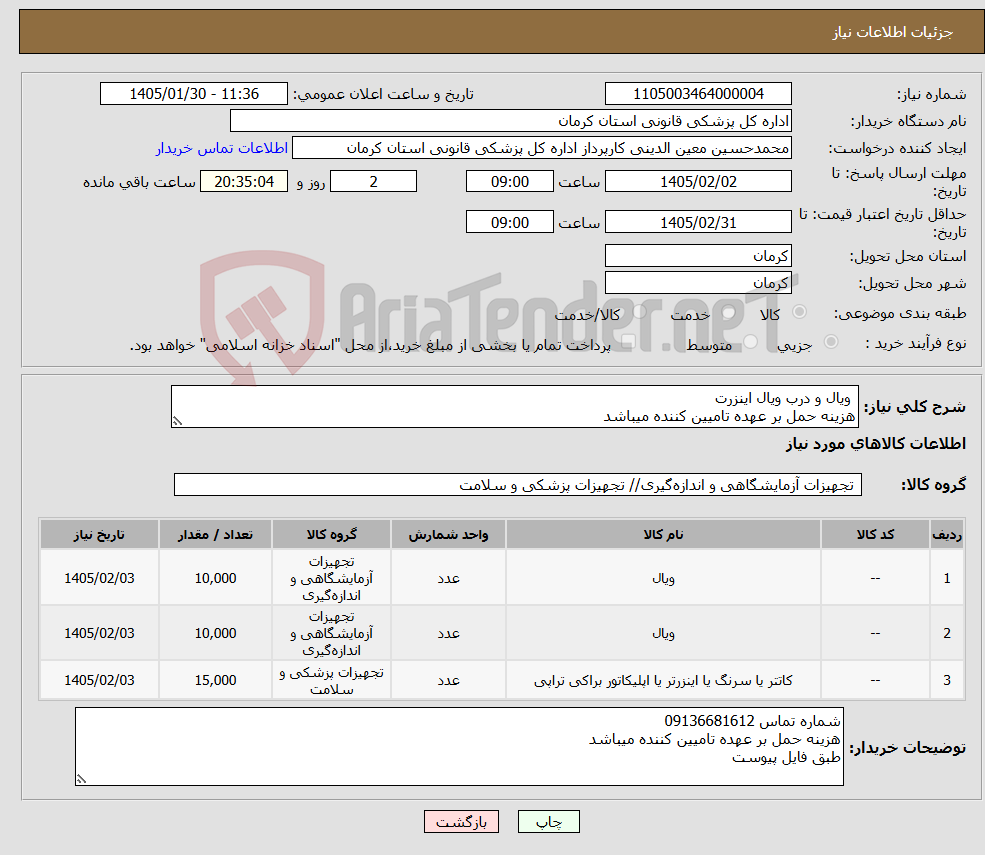
Task: Click the کاتتر یا سرنگ item name in row 3
Action: point(663,680)
